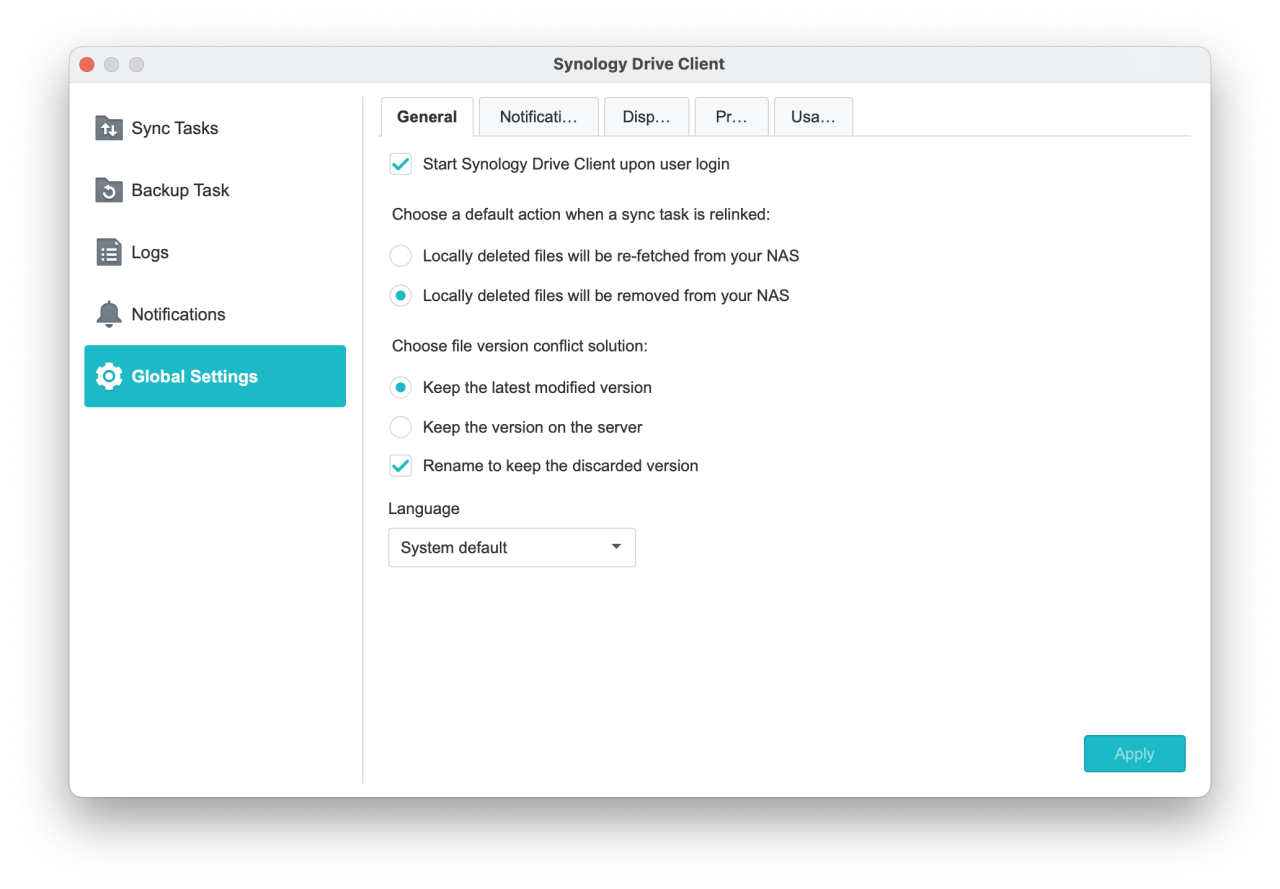Open the Language dropdown

coord(512,547)
